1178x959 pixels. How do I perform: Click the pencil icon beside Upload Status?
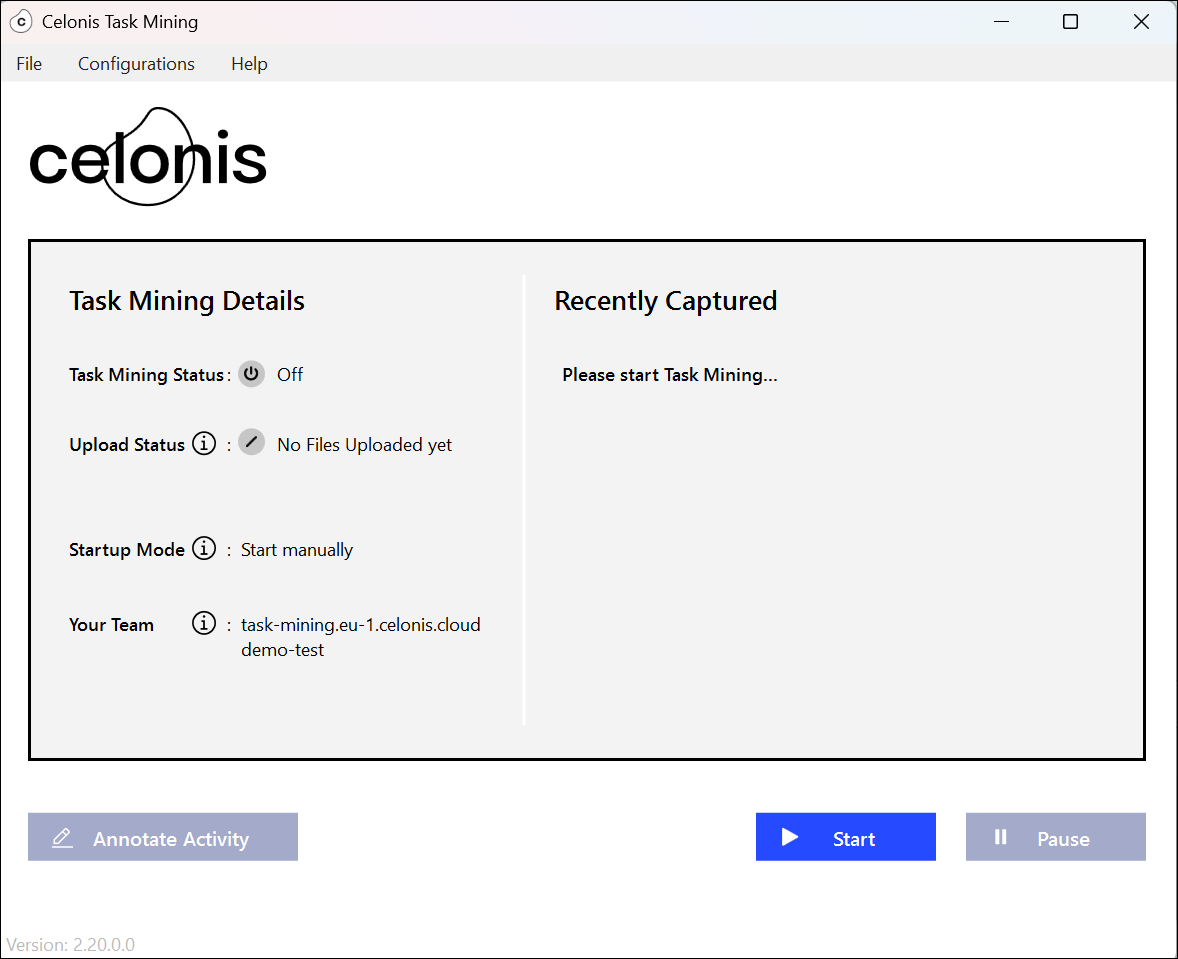(x=251, y=442)
